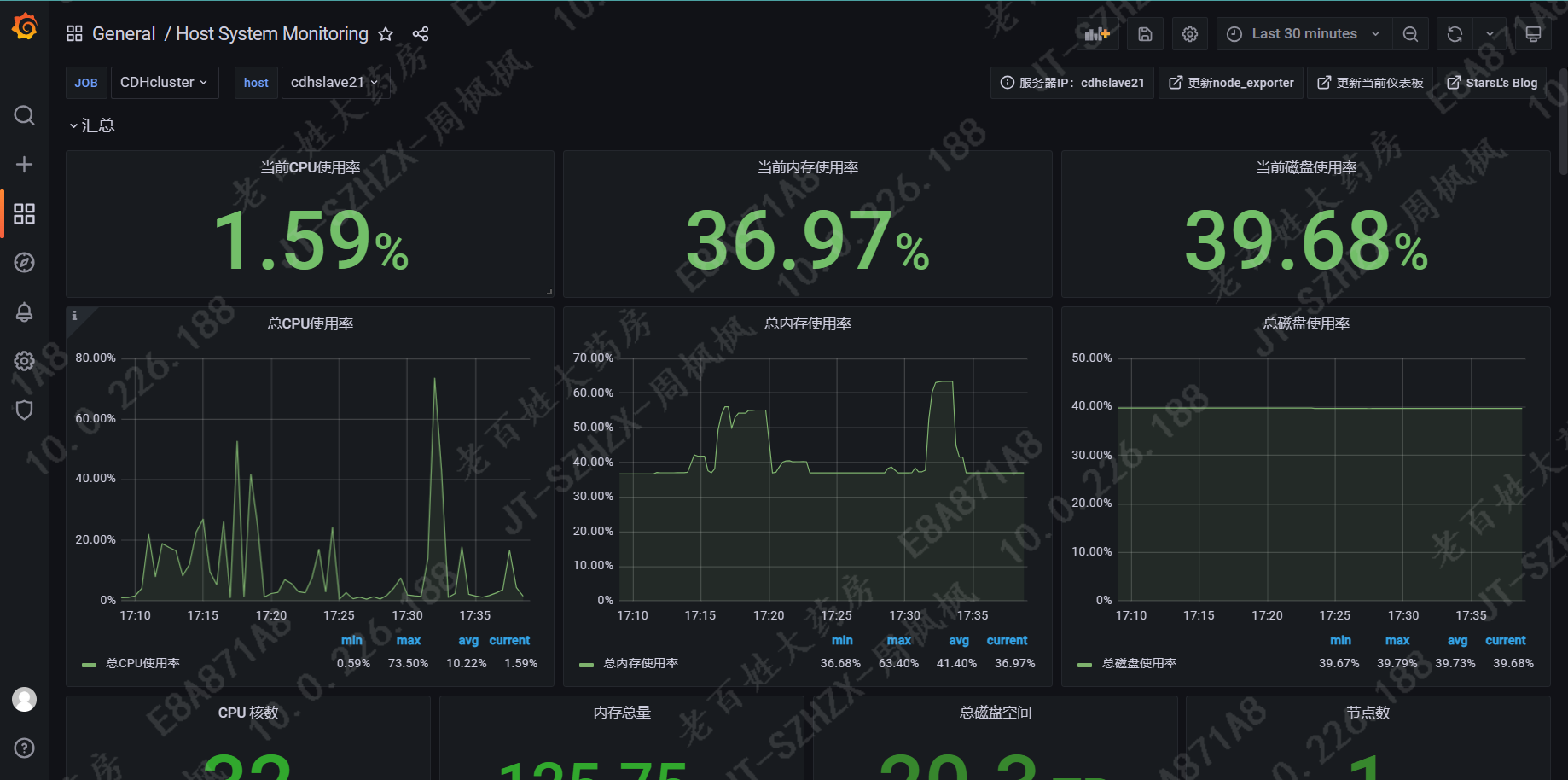Open the Grafana home logo
Image resolution: width=1568 pixels, height=780 pixels.
tap(25, 26)
